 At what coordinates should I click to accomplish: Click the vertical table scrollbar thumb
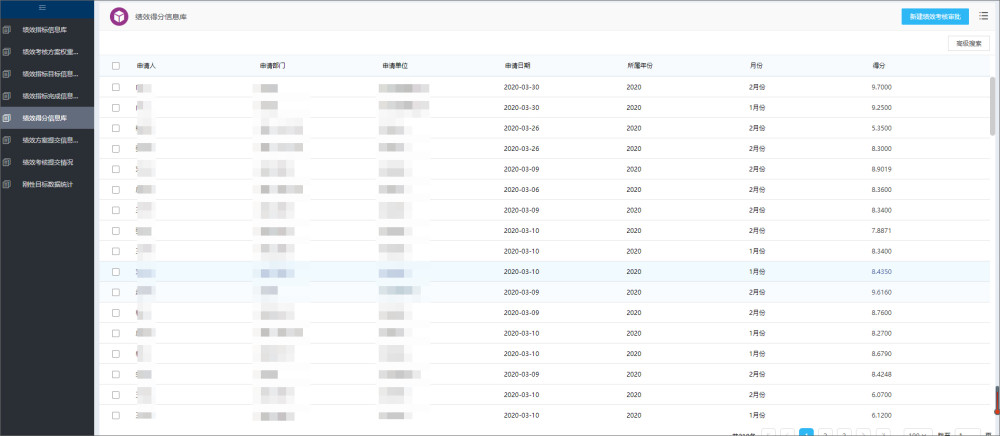click(x=992, y=106)
